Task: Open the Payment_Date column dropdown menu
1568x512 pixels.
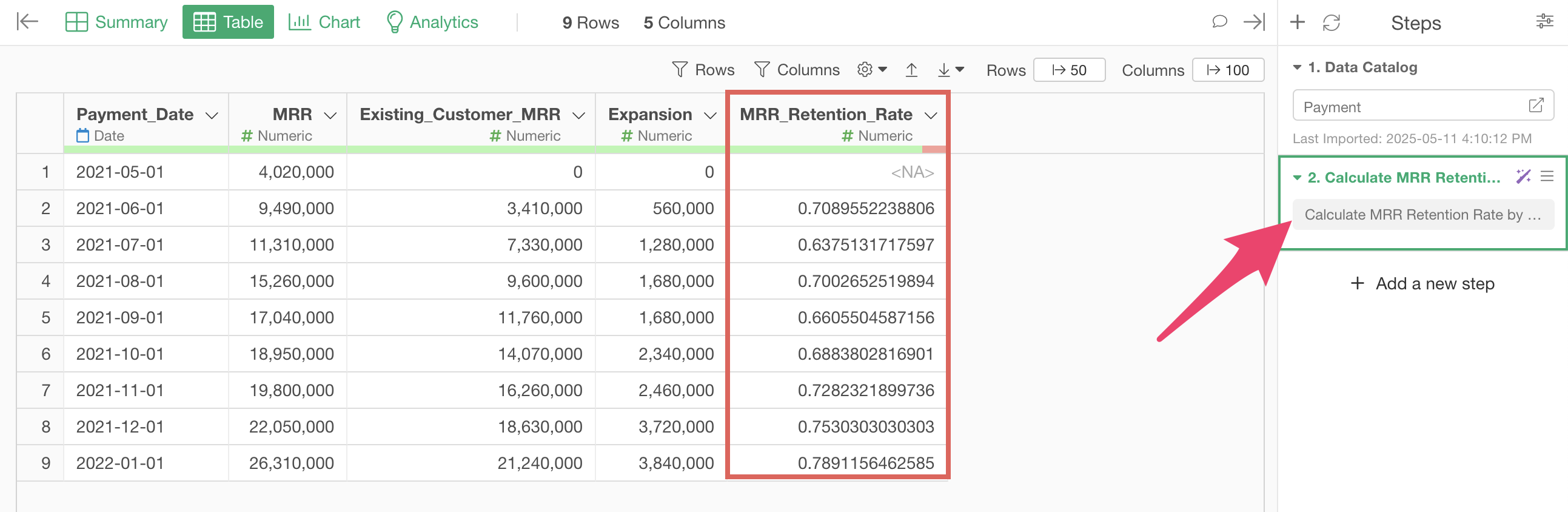Action: (212, 115)
